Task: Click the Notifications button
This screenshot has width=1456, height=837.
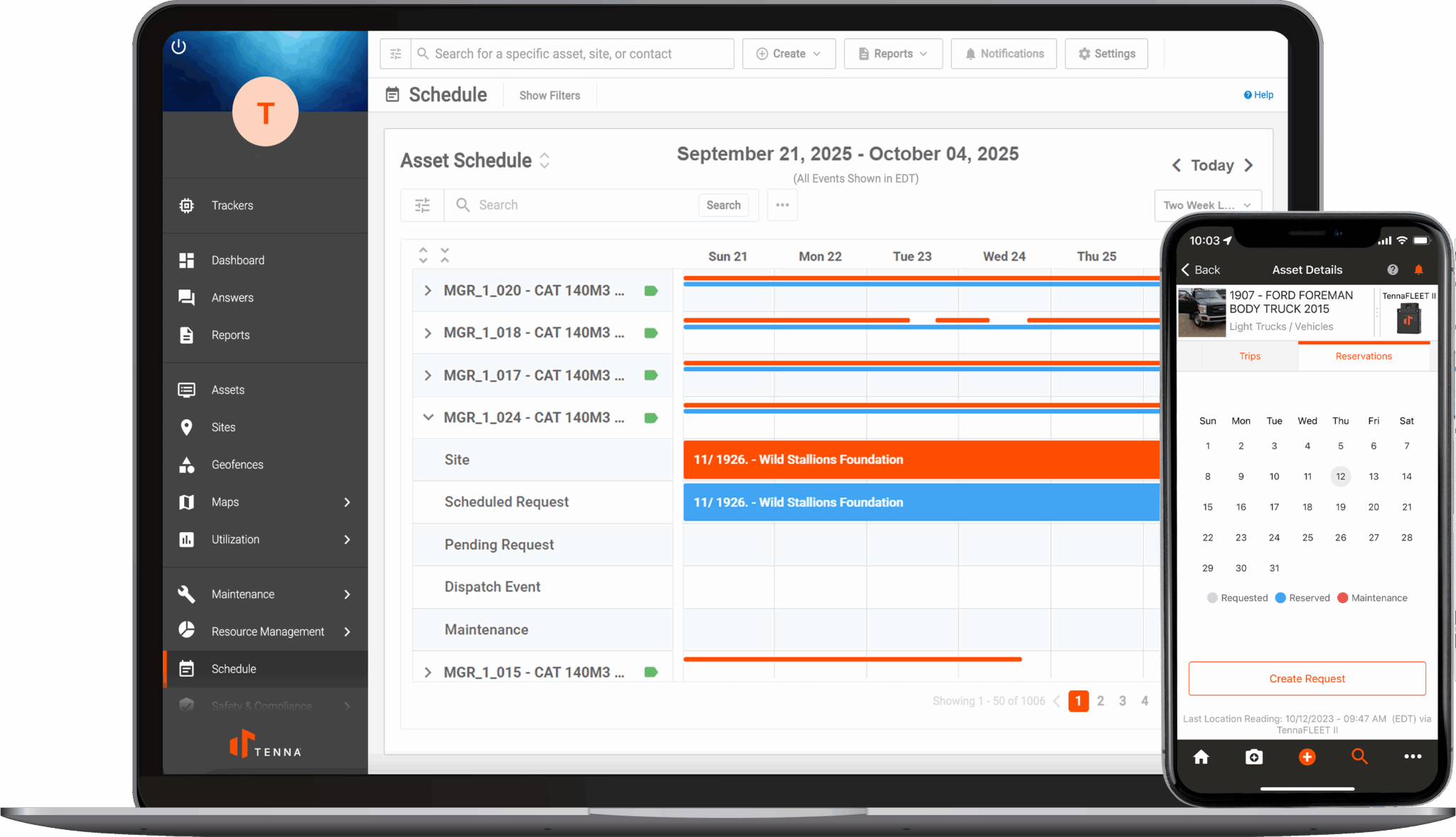Action: click(x=1003, y=53)
